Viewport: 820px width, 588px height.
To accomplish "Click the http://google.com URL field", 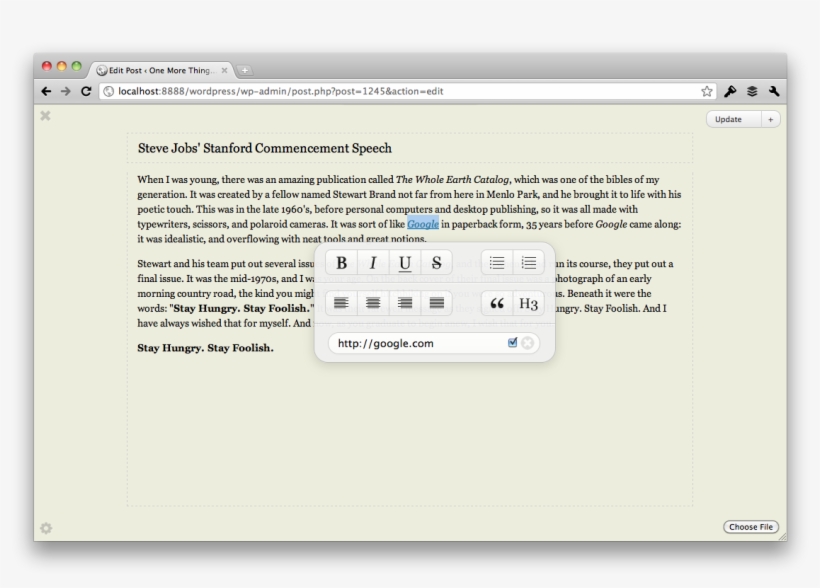I will (x=415, y=343).
